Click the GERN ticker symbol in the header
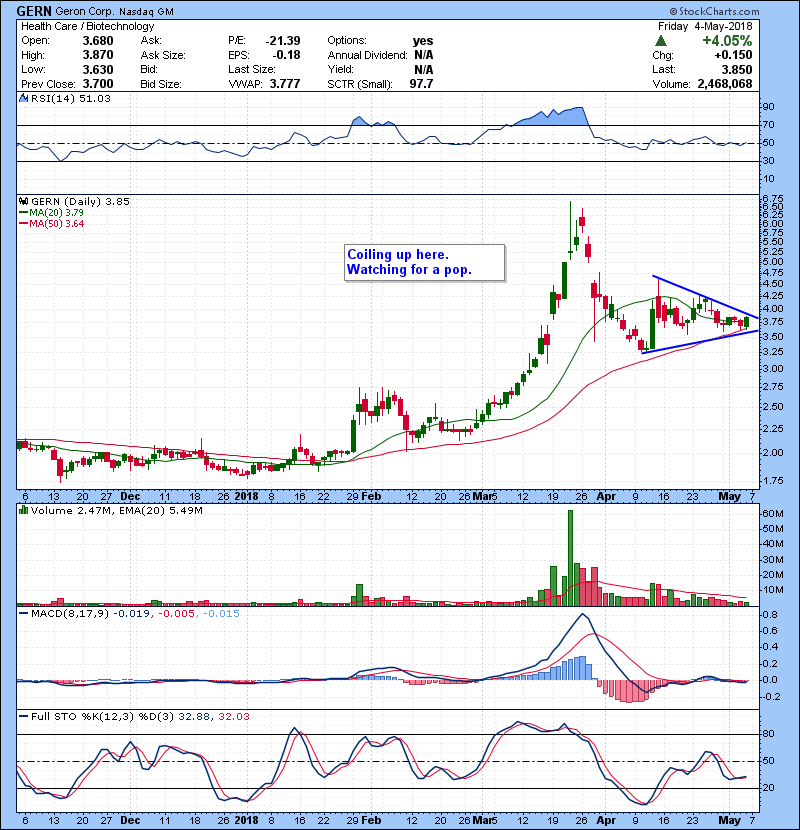This screenshot has width=800, height=830. (34, 11)
